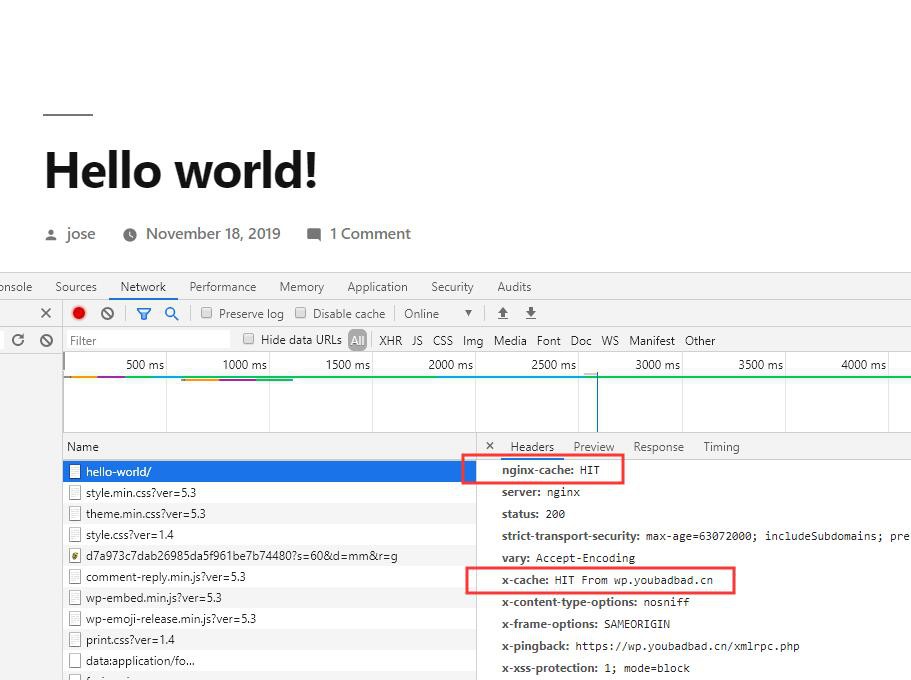The height and width of the screenshot is (680, 911).
Task: Switch to the Performance tab
Action: pos(222,287)
